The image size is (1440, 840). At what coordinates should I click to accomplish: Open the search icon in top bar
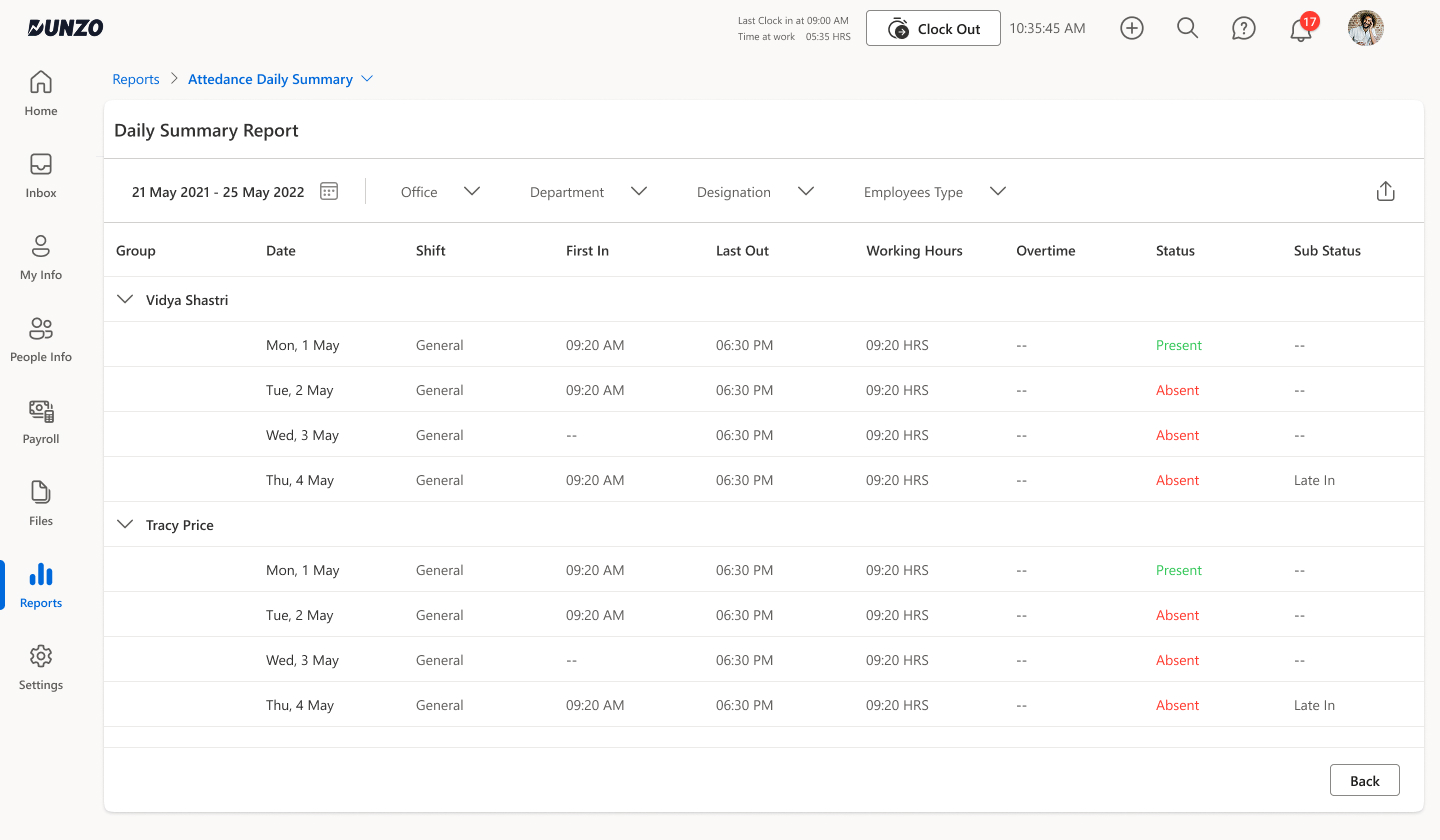1187,28
